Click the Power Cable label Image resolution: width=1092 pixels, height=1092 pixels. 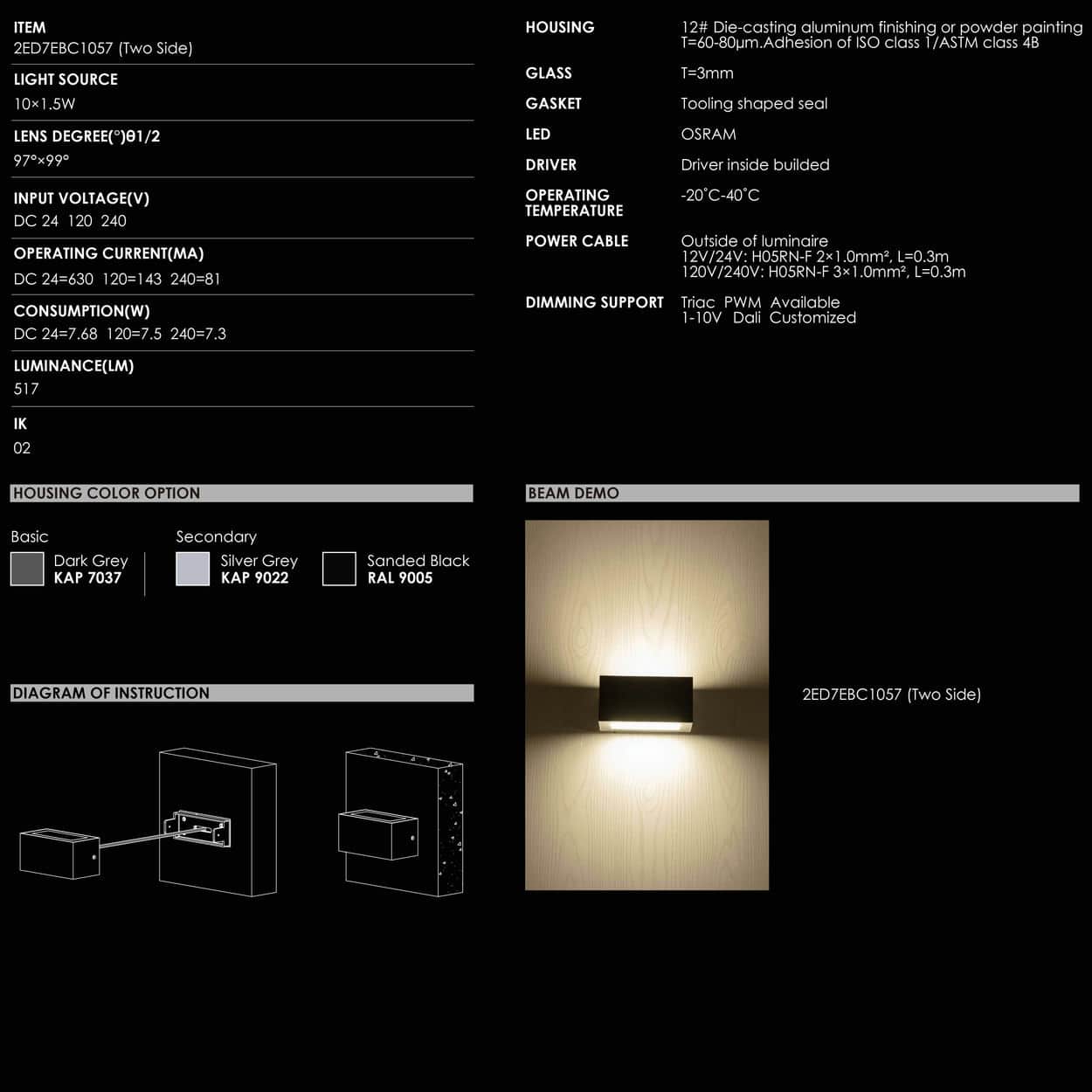pos(577,241)
